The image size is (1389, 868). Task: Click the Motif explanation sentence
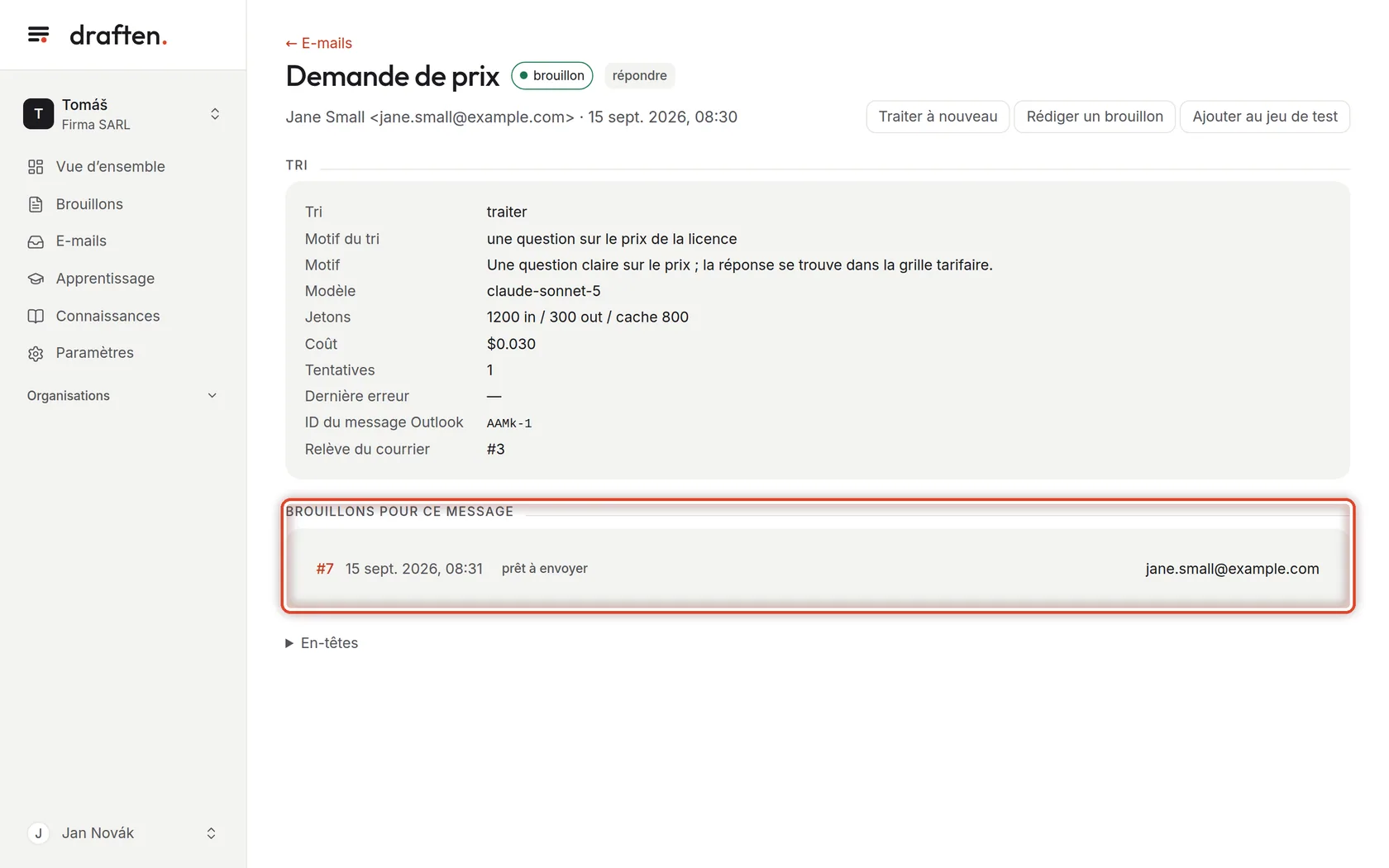pyautogui.click(x=740, y=265)
